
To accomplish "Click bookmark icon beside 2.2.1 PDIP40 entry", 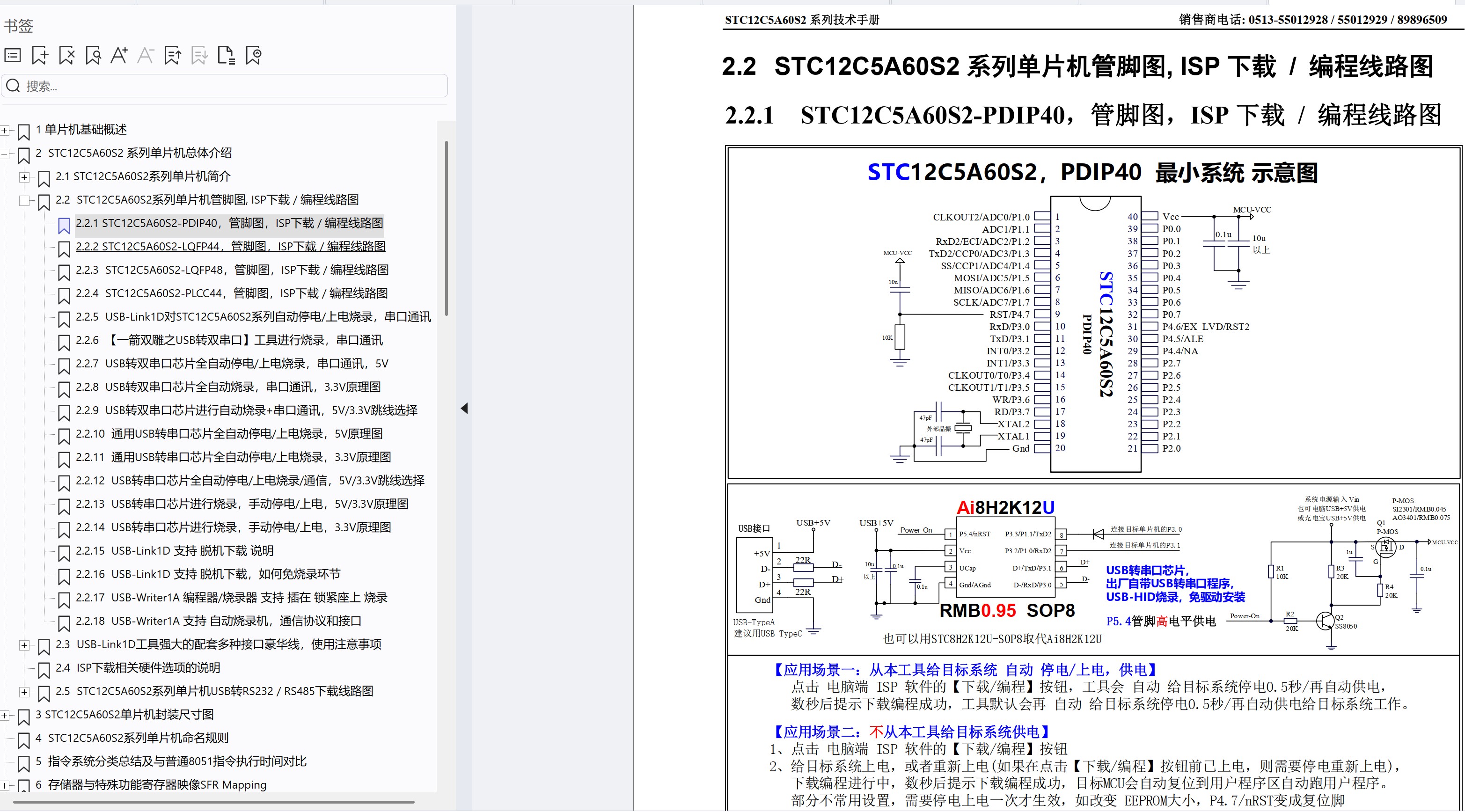I will (64, 226).
